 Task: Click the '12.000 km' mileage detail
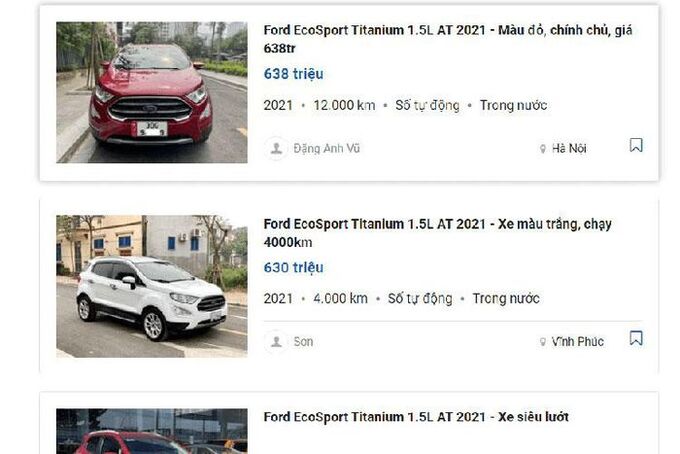[343, 105]
